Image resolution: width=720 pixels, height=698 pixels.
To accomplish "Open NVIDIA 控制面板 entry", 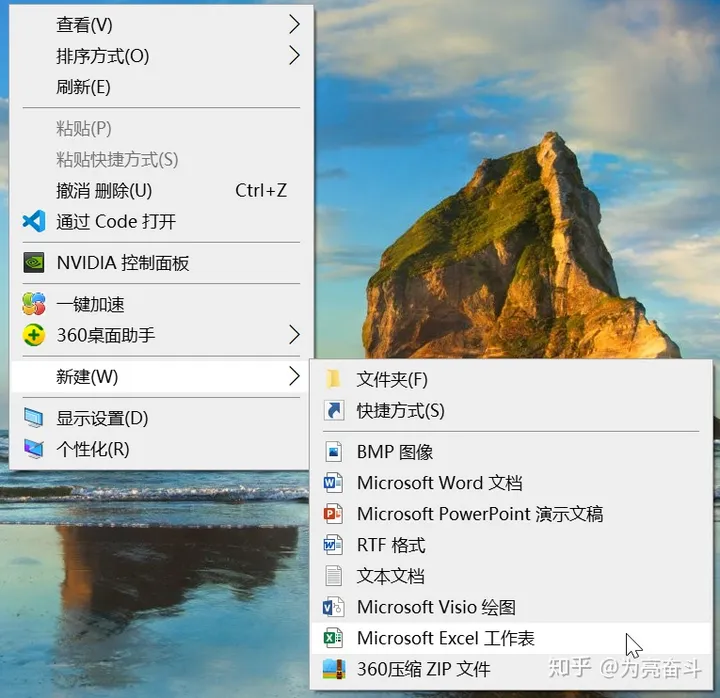I will click(x=161, y=263).
